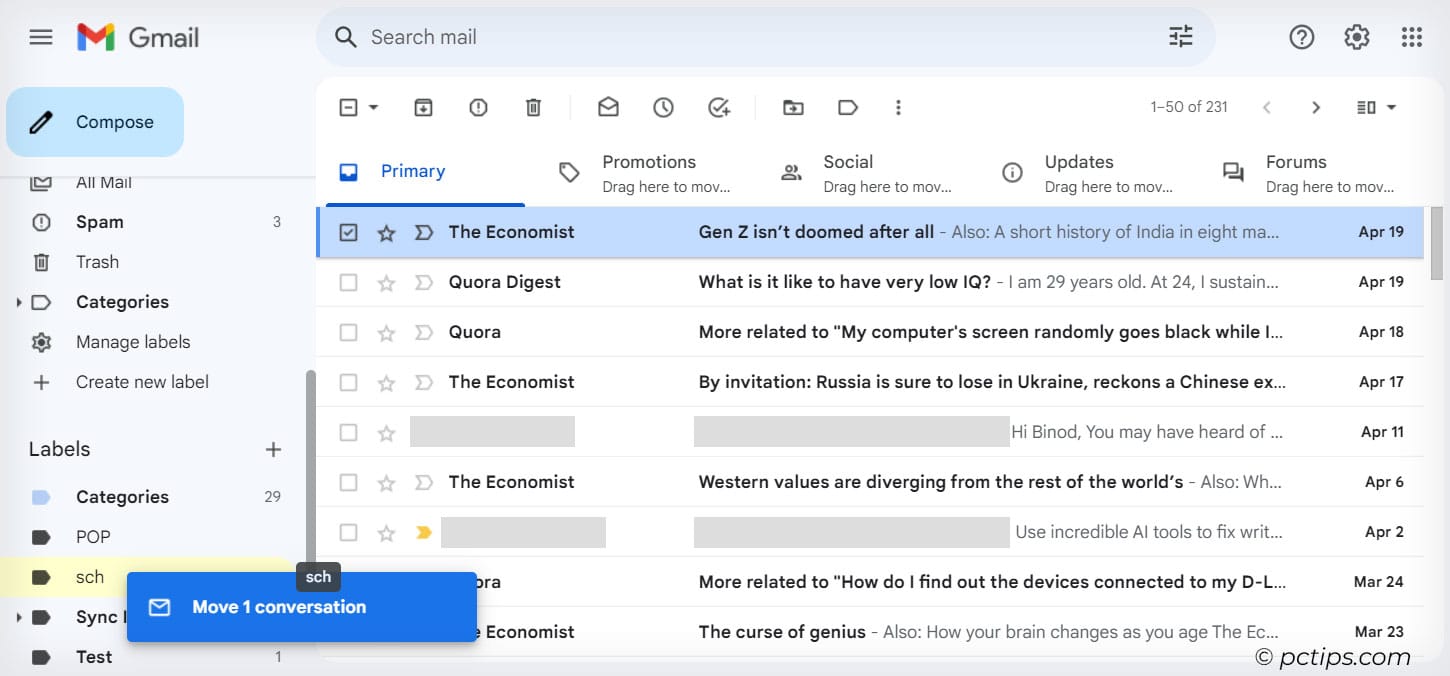Uncheck the selected Economist conversation
This screenshot has width=1450, height=676.
[348, 231]
